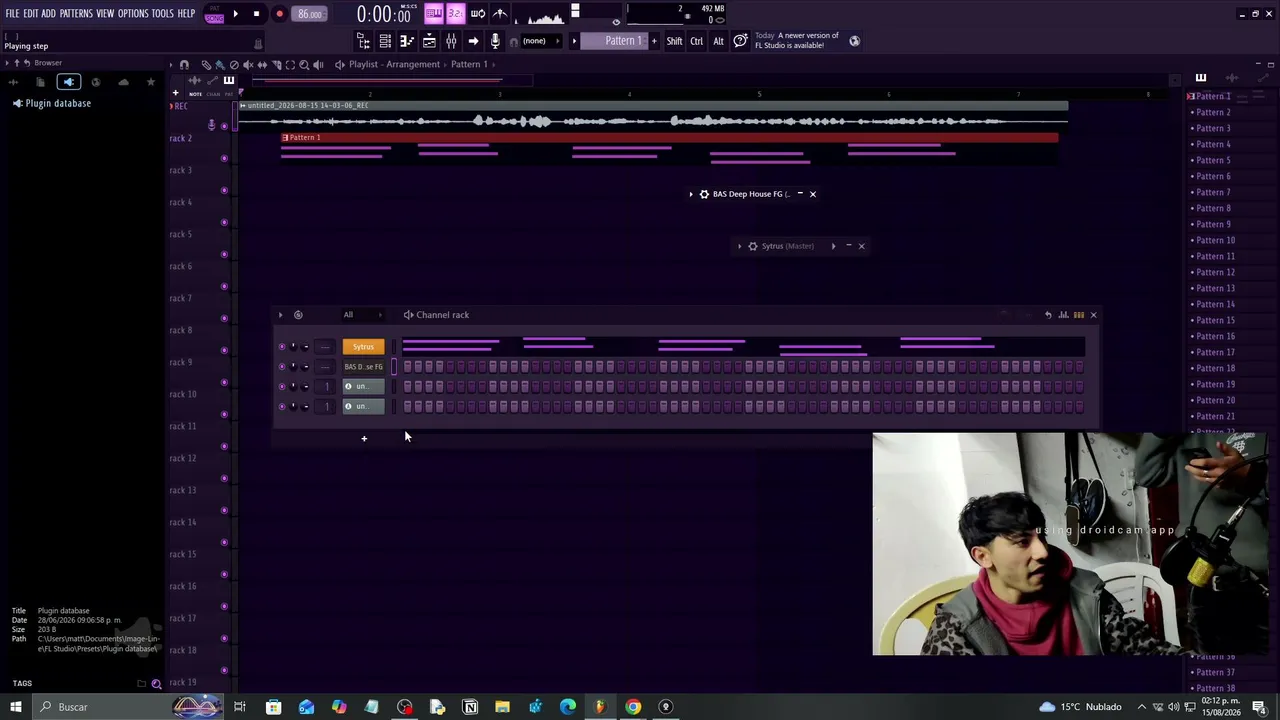
Task: Open the ADD menu
Action: pyautogui.click(x=48, y=14)
